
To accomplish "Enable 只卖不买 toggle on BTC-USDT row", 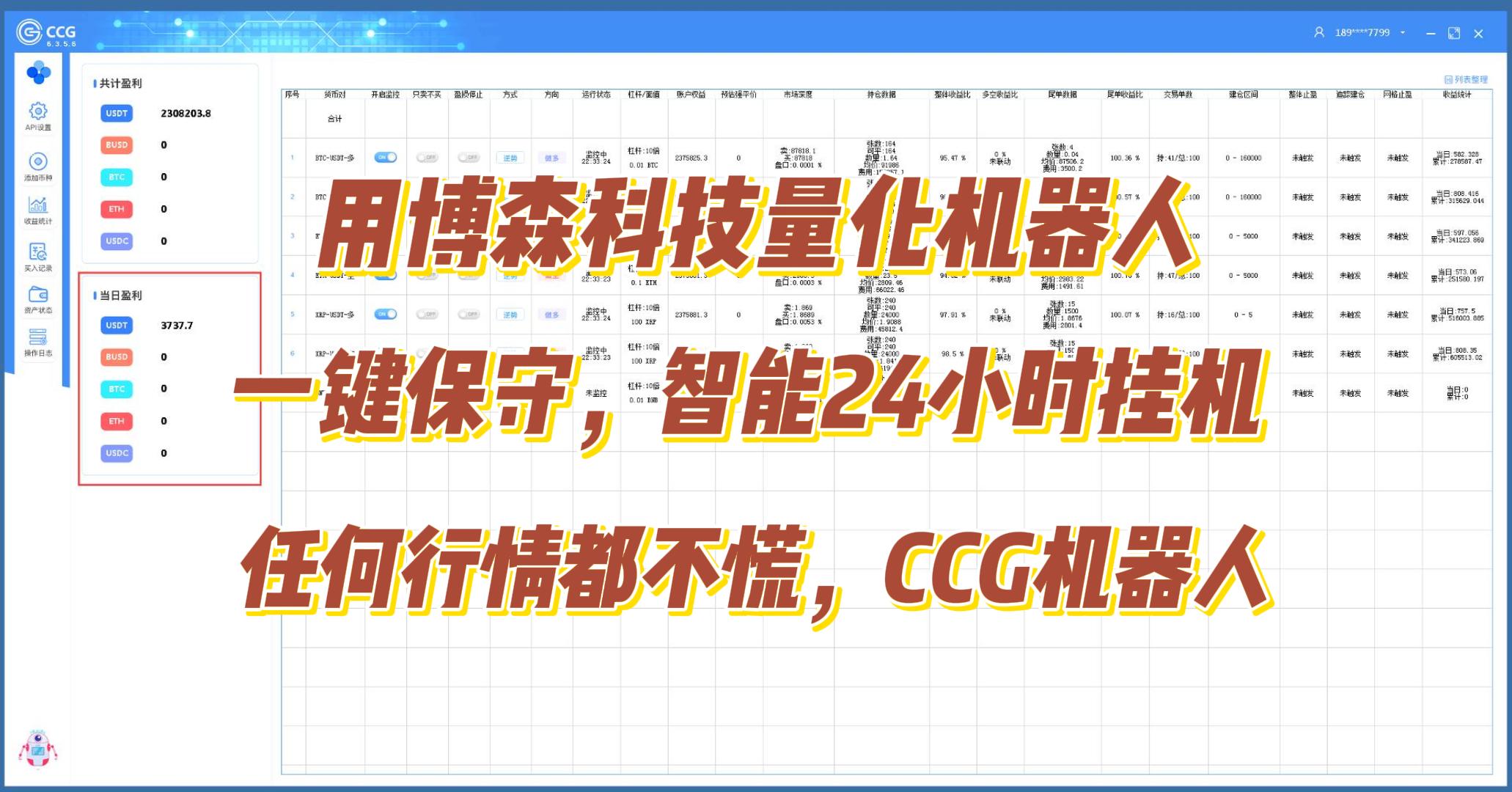I will [427, 157].
